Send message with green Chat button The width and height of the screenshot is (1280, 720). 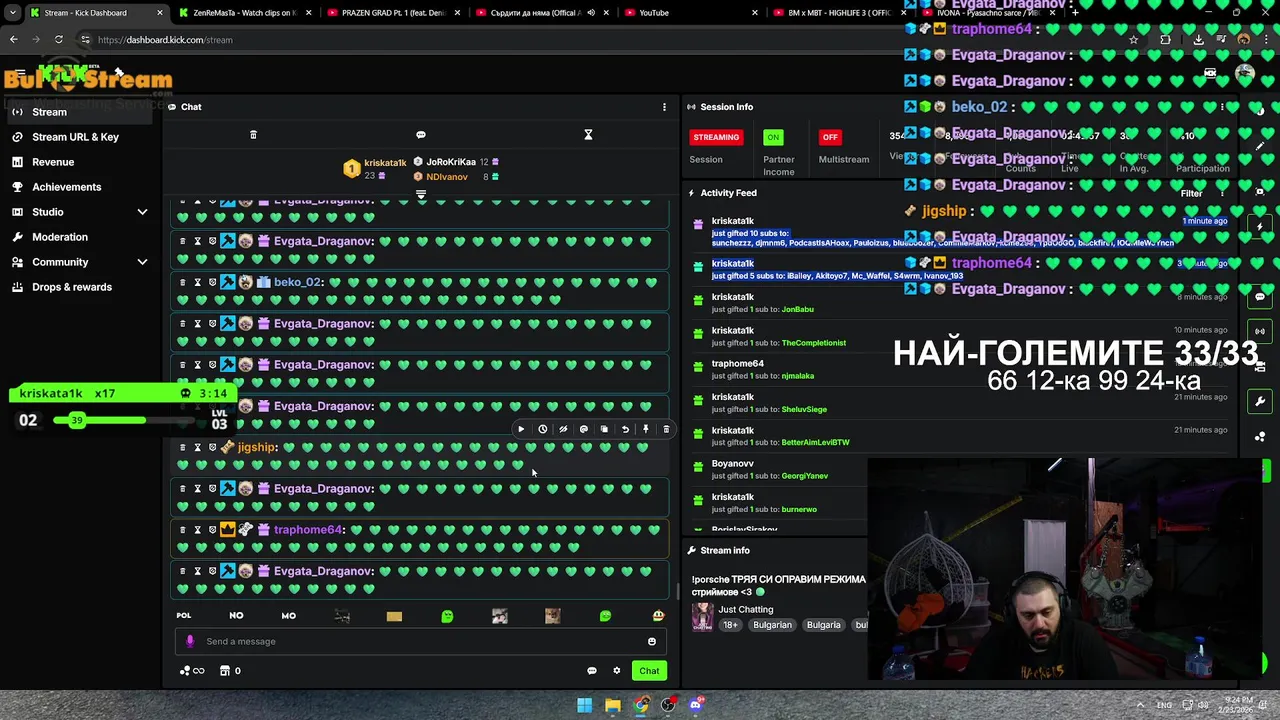(649, 671)
